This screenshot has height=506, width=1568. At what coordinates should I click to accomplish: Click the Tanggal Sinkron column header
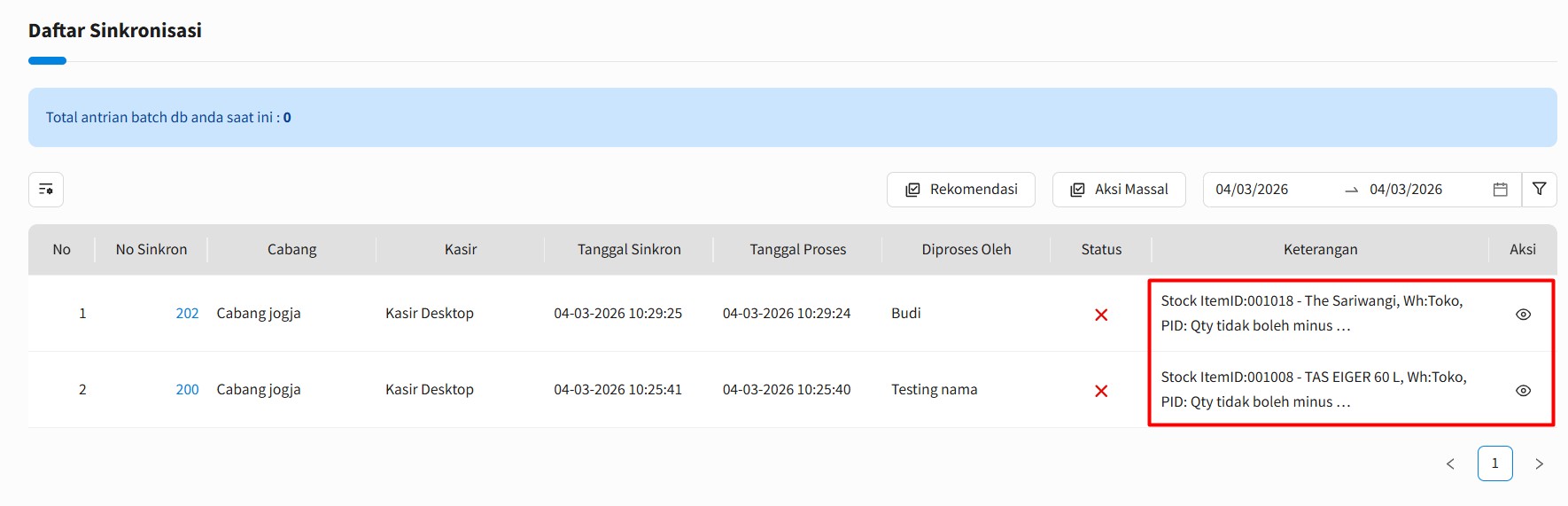(629, 250)
